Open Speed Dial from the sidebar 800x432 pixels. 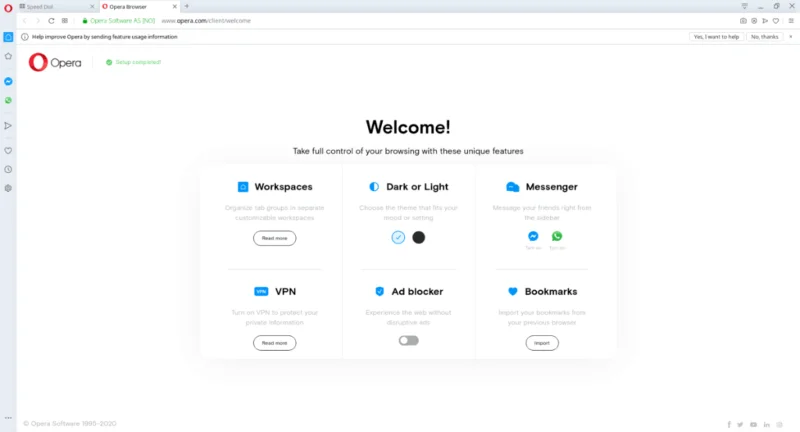tap(8, 56)
